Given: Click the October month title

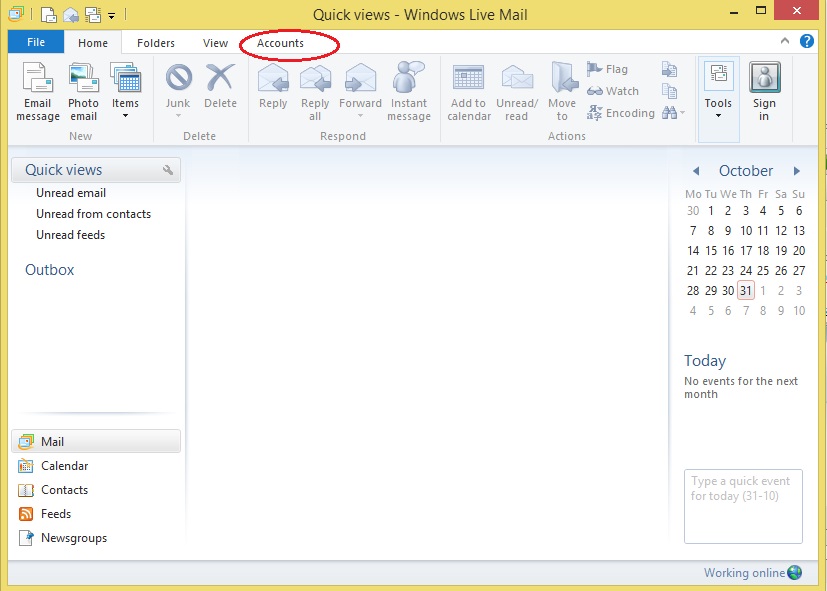Looking at the screenshot, I should pyautogui.click(x=746, y=171).
